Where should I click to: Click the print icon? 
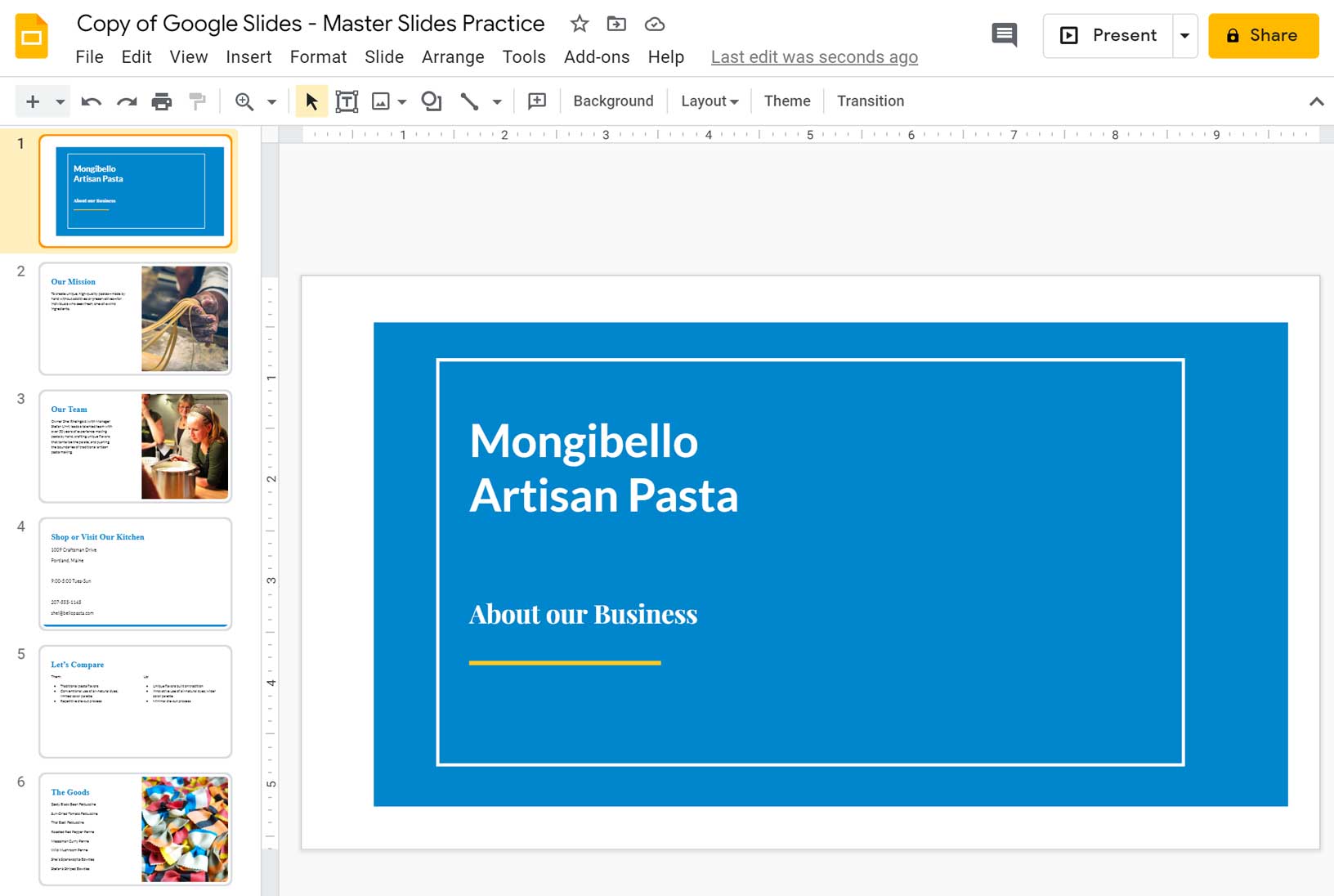(162, 101)
